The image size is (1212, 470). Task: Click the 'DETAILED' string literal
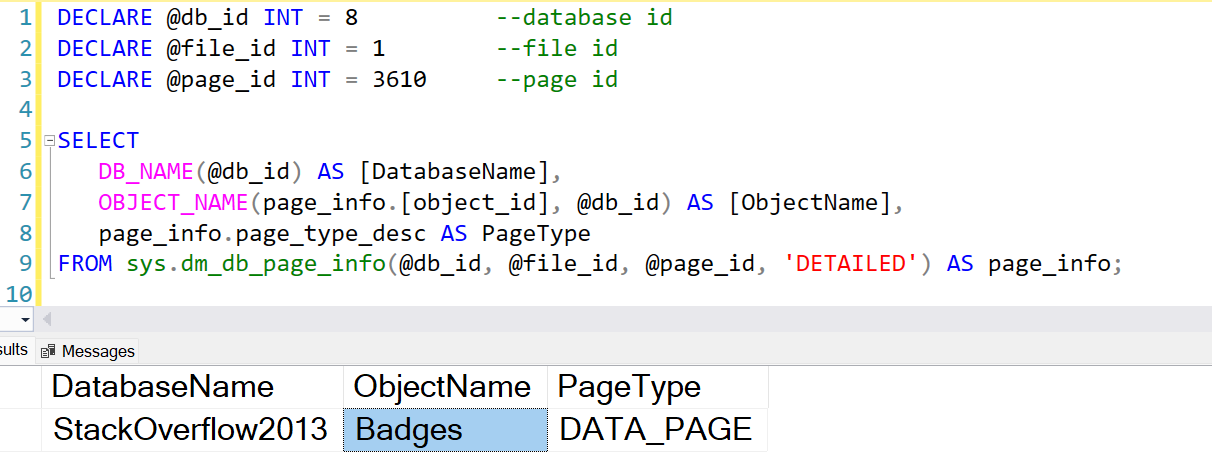pos(852,265)
